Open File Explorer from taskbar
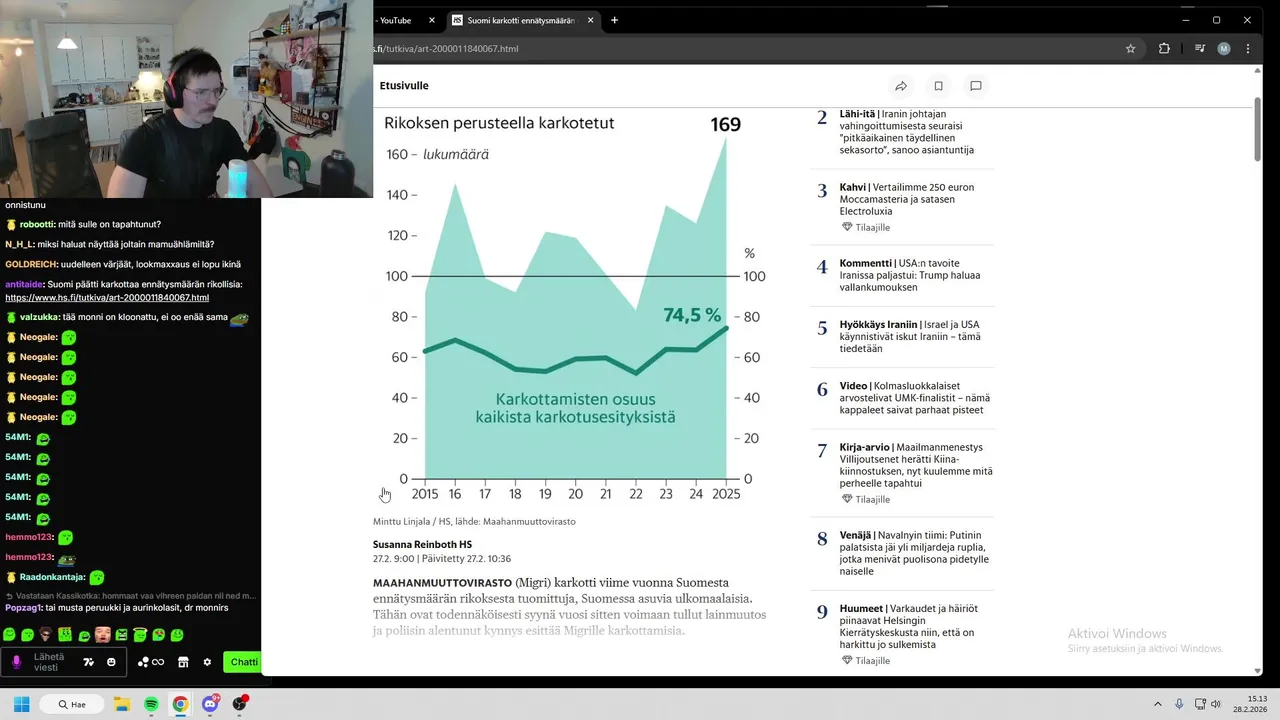 coord(122,704)
